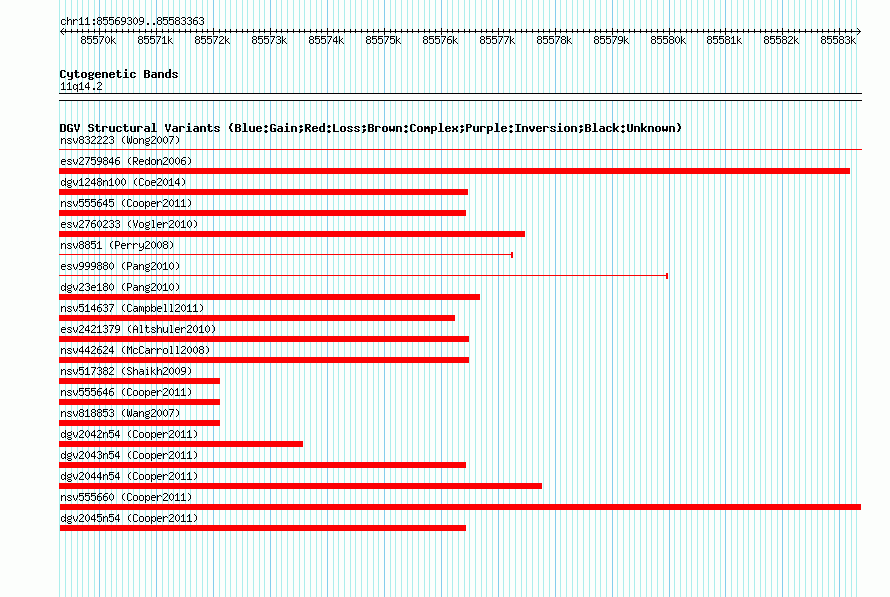Screen dimensions: 890x597
Task: Click the red bar under nsv514637
Action: [x=257, y=318]
